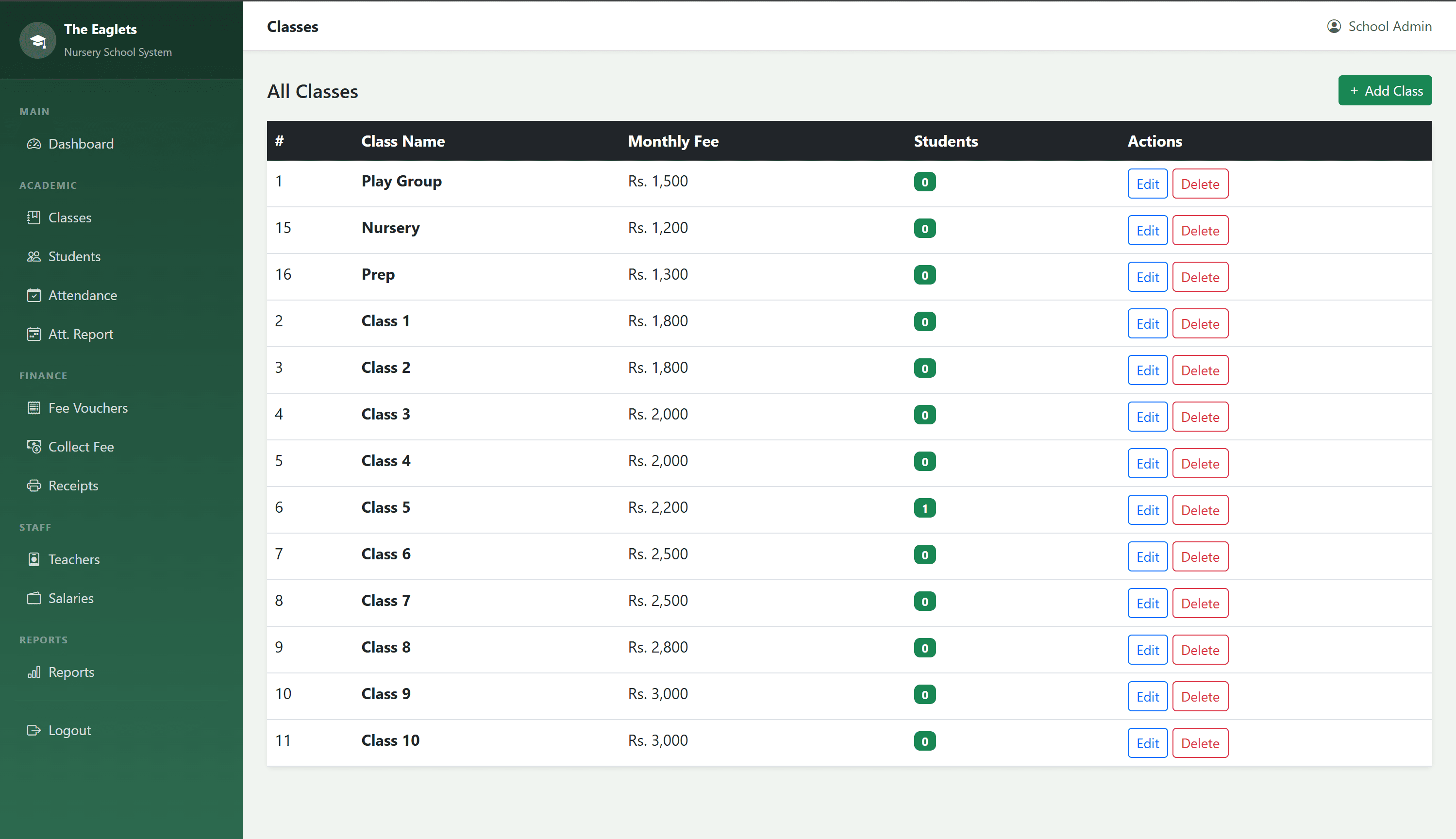Click the student count badge for Class 5
The height and width of the screenshot is (839, 1456).
pos(925,508)
